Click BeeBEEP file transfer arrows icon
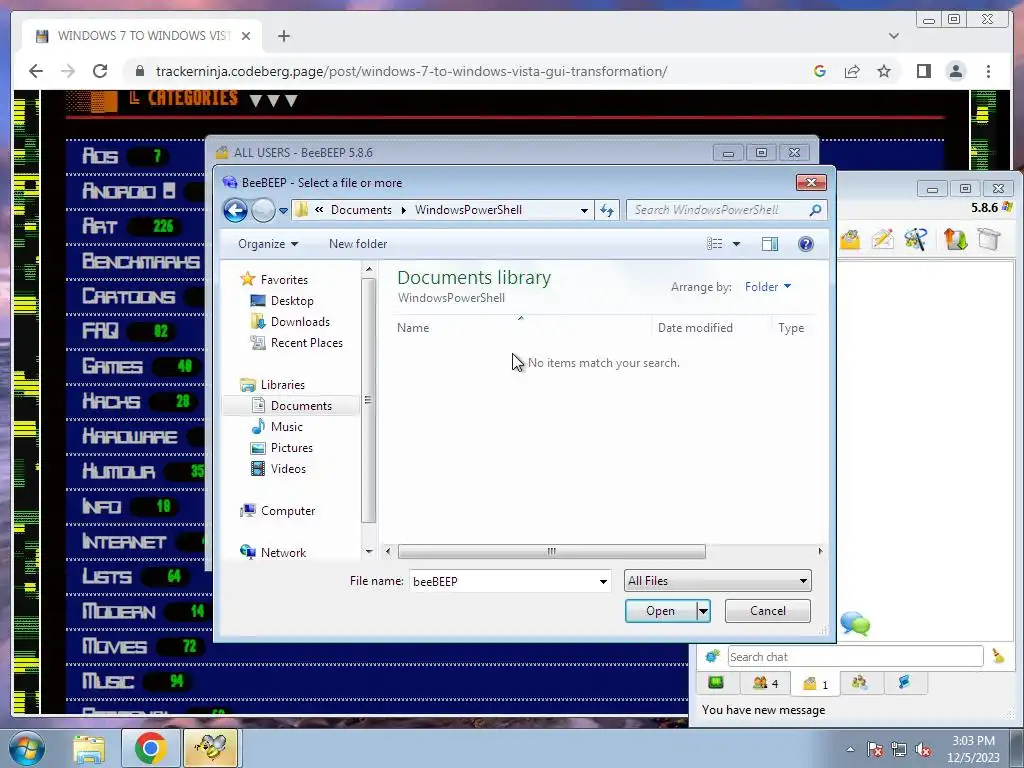The width and height of the screenshot is (1024, 768). [955, 239]
